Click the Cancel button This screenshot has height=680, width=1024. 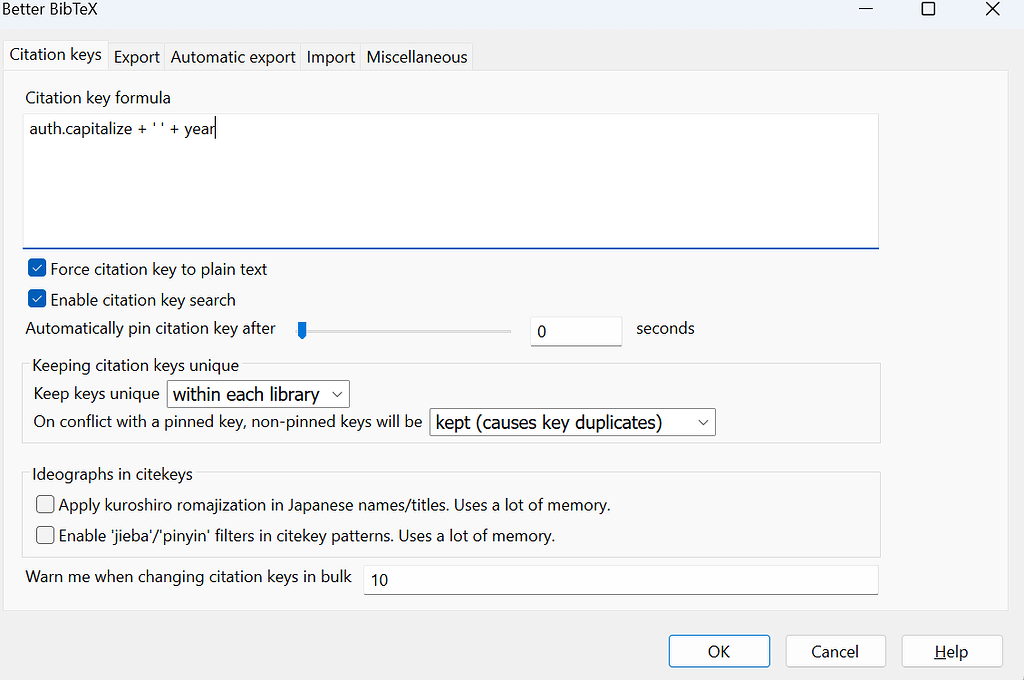[835, 651]
